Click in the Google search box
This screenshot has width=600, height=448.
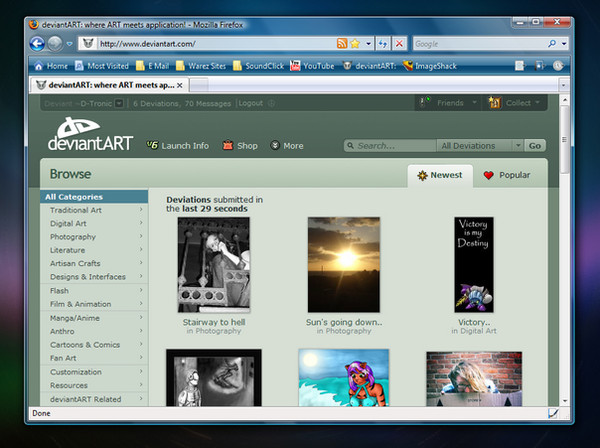click(480, 44)
